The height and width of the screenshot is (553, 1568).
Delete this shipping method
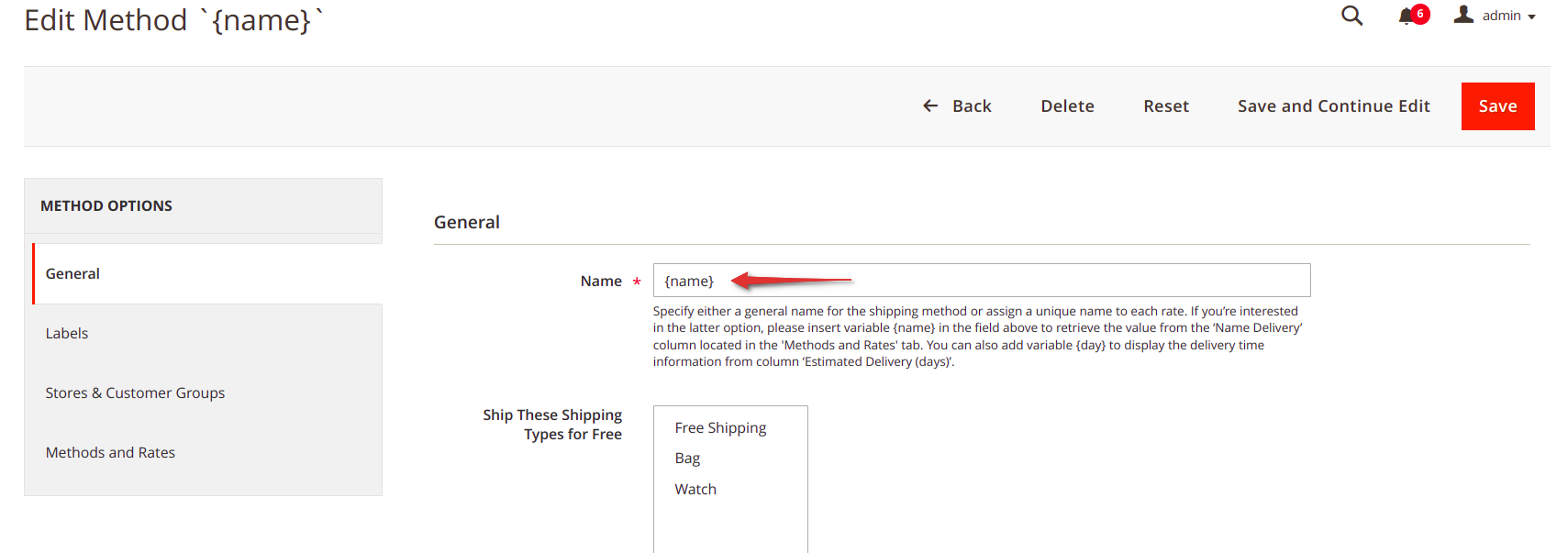tap(1067, 106)
